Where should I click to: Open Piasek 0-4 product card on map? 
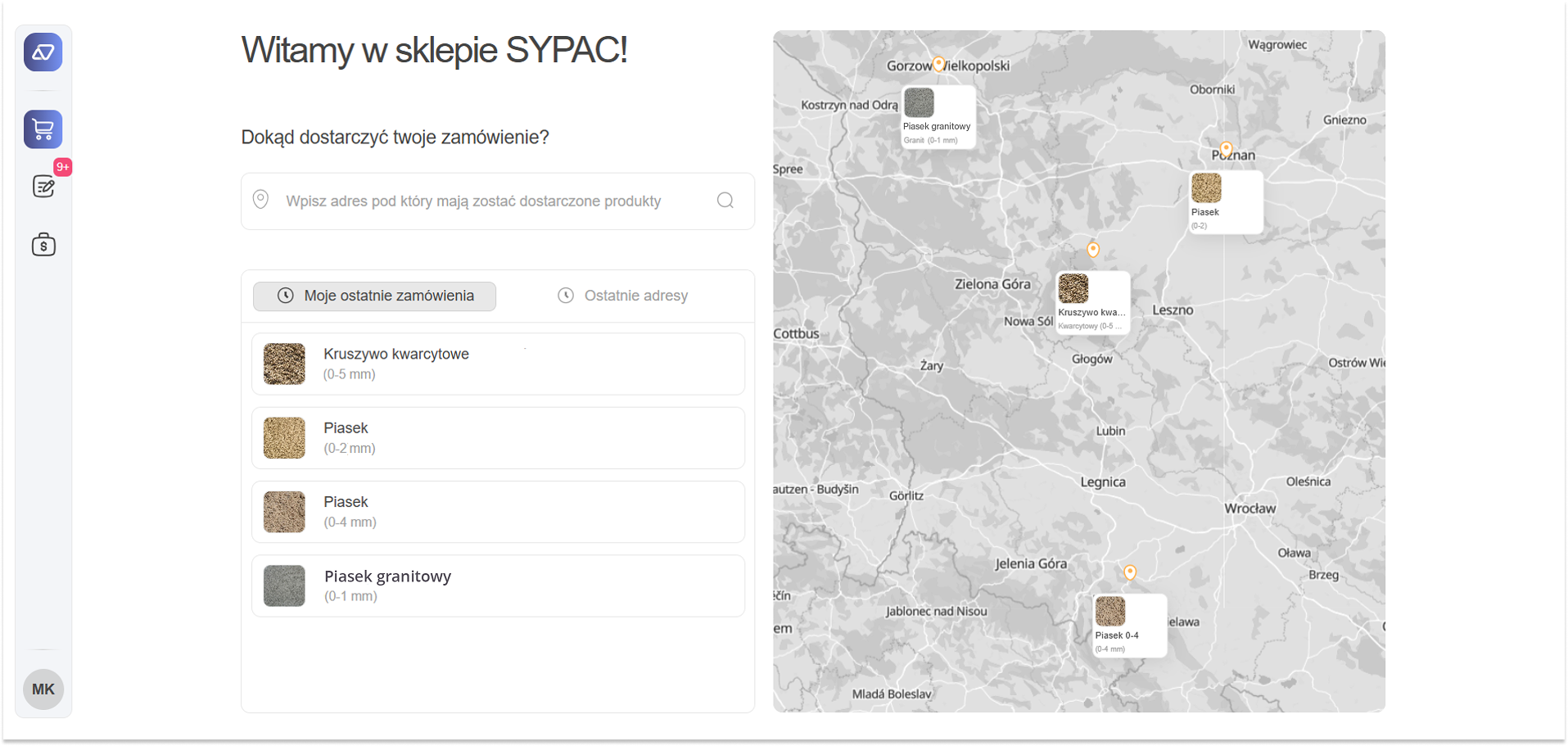click(x=1129, y=626)
